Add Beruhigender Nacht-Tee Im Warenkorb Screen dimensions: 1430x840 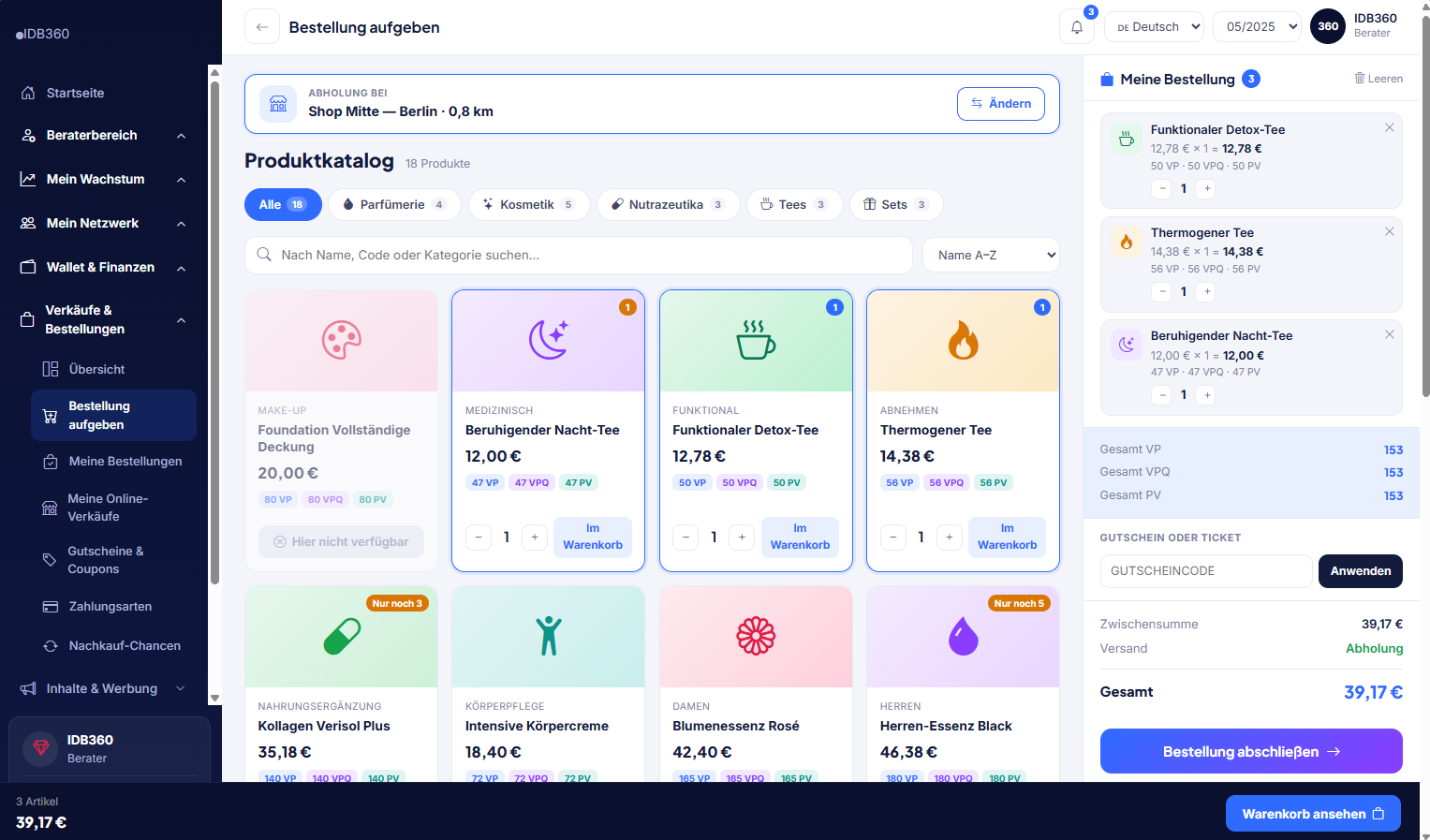point(593,537)
